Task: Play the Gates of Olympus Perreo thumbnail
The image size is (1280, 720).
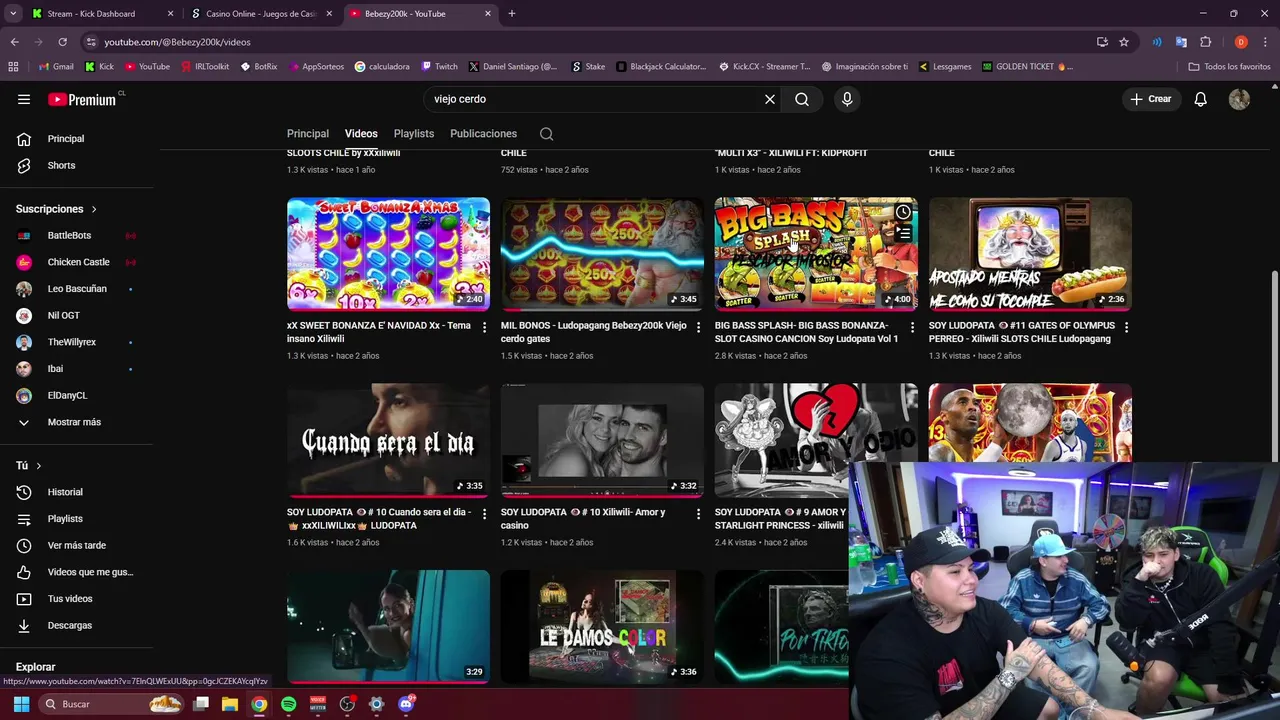Action: tap(1030, 254)
